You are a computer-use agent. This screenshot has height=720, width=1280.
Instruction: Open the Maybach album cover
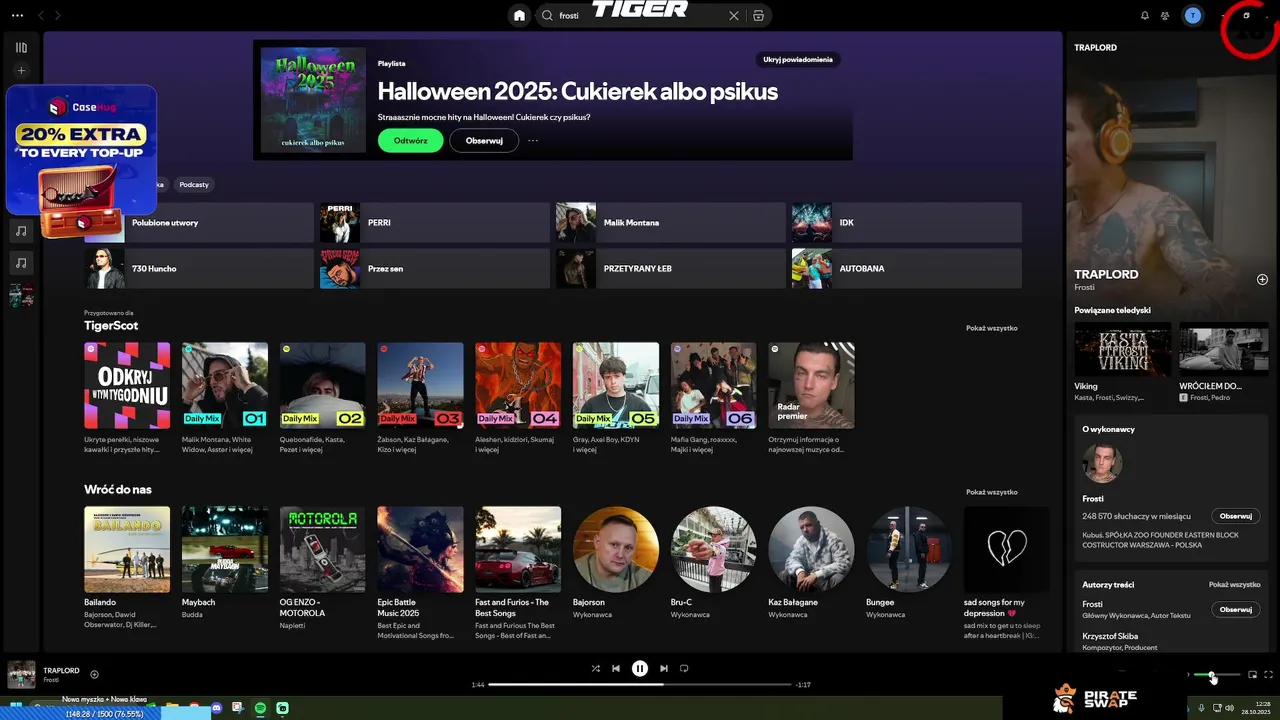tap(225, 549)
